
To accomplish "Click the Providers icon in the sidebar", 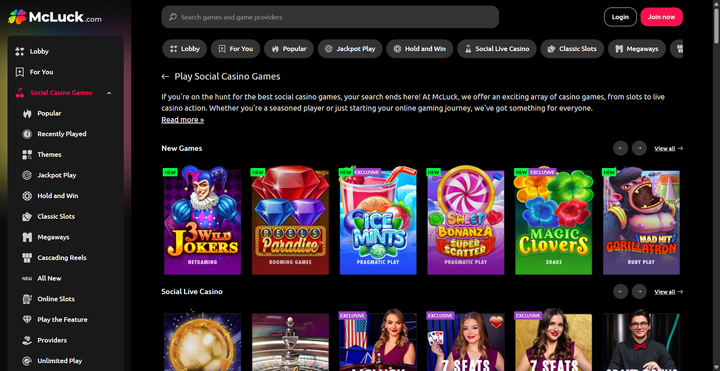I will (x=27, y=340).
